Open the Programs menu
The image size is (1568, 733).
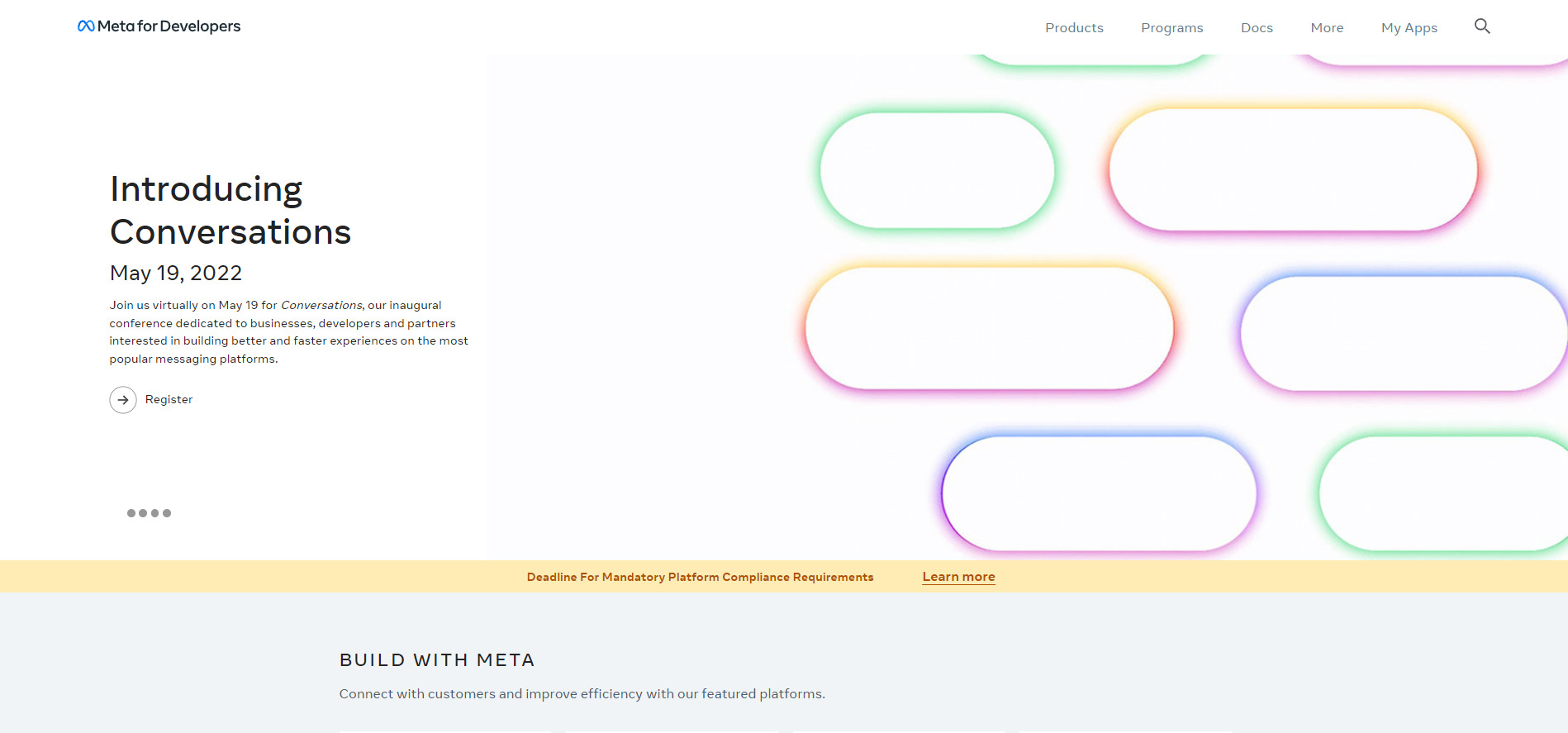pos(1172,27)
